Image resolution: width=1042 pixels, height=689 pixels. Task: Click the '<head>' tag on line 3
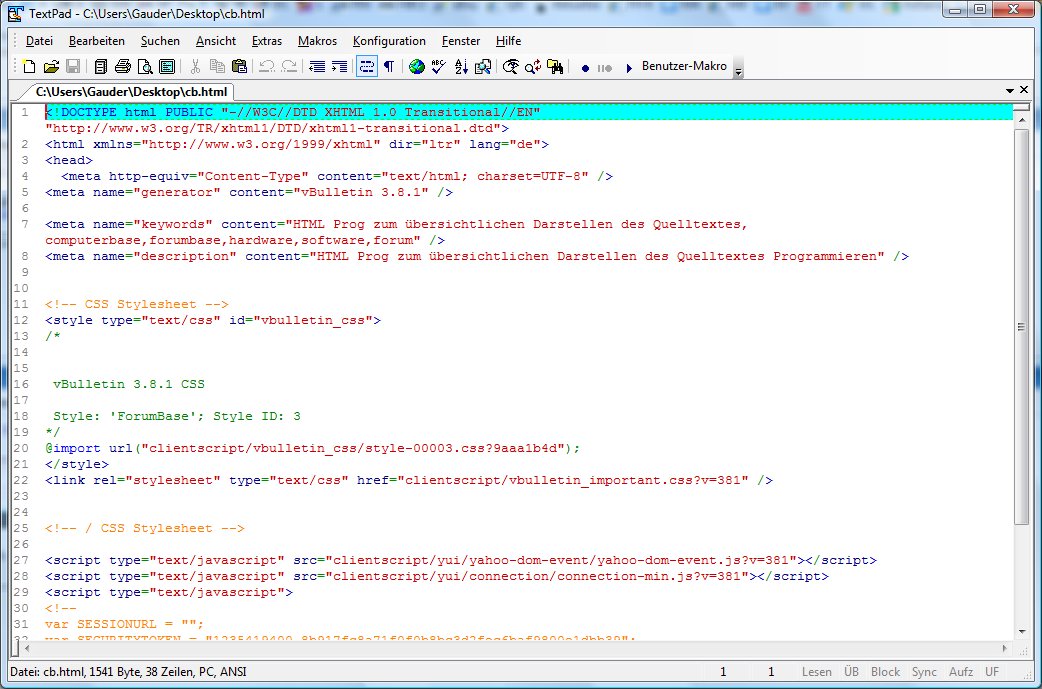pos(69,160)
